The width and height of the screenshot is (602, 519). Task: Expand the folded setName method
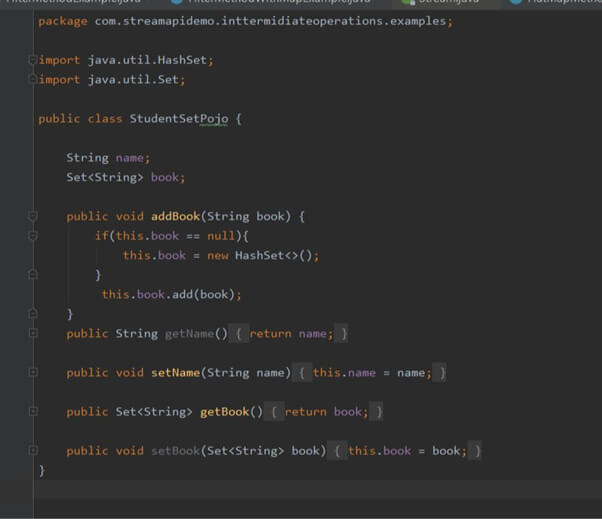pyautogui.click(x=33, y=372)
